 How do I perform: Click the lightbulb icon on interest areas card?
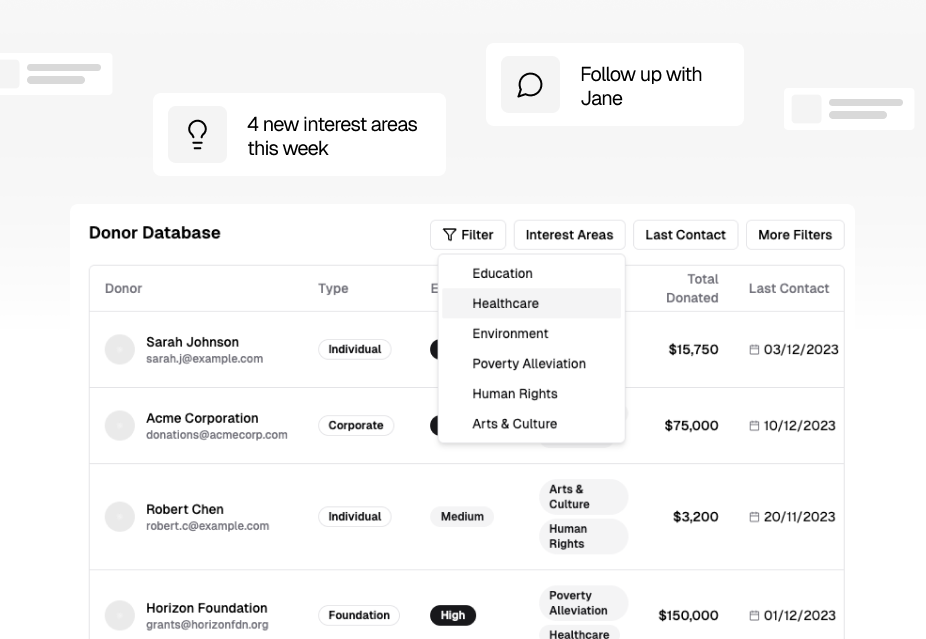(x=197, y=135)
